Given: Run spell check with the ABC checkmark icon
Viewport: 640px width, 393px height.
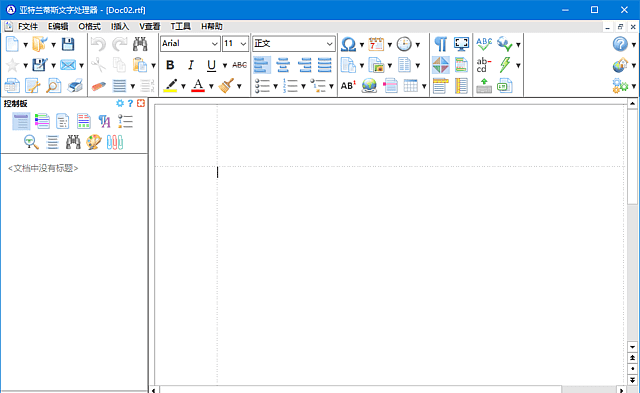Looking at the screenshot, I should [484, 44].
